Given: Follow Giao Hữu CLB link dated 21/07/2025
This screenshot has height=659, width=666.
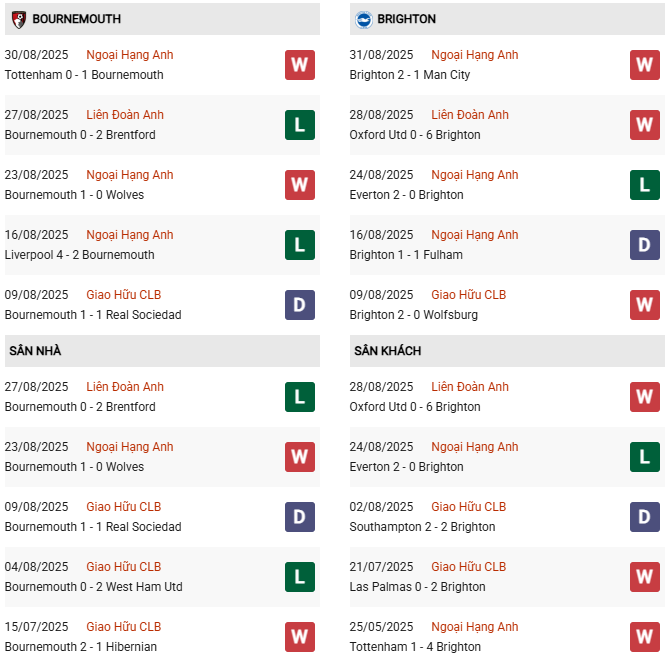Looking at the screenshot, I should pyautogui.click(x=469, y=567).
